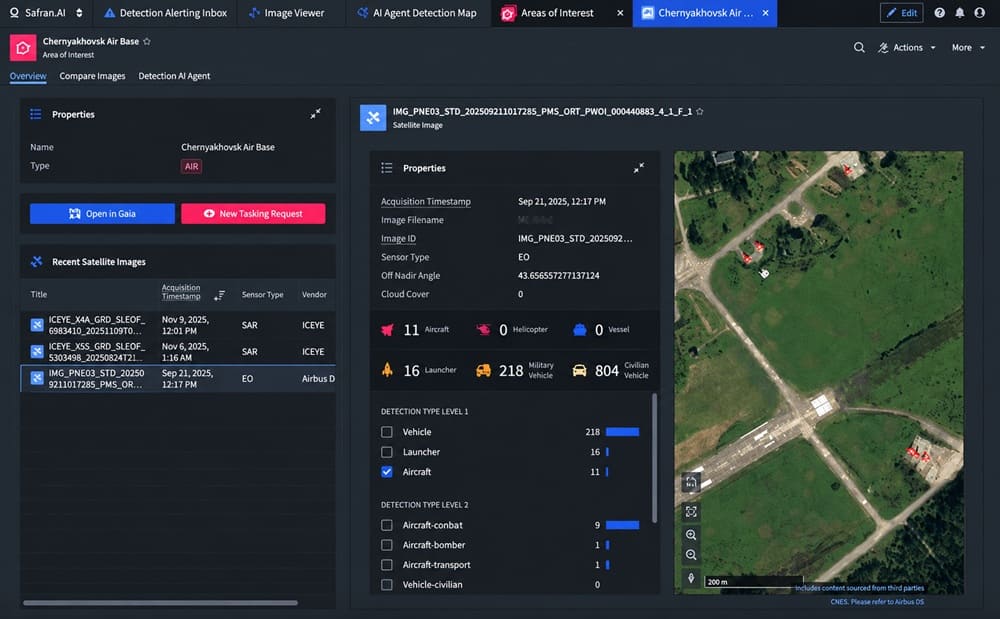Click the search magnifier icon
1000x619 pixels.
click(859, 47)
